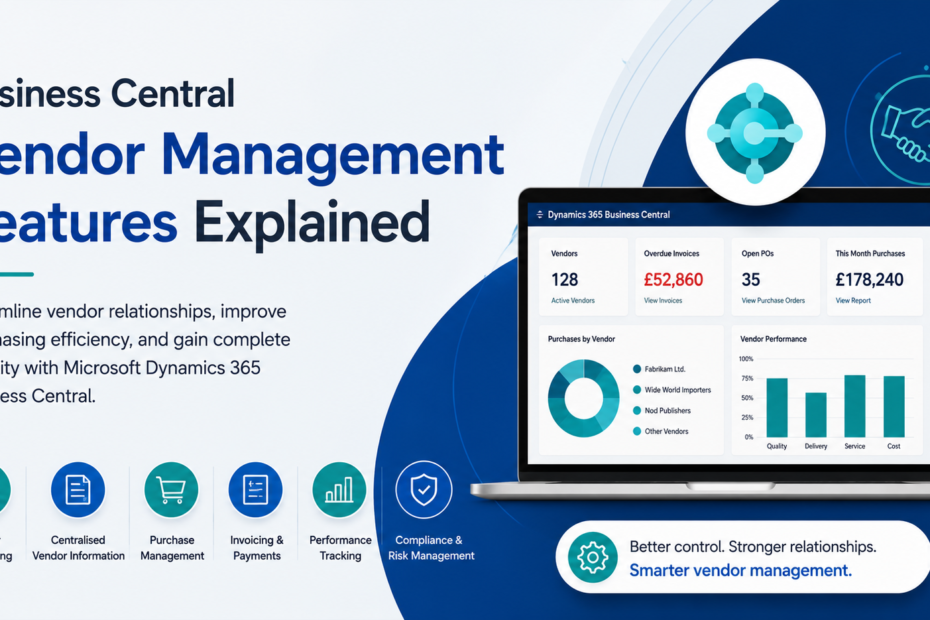
Task: Click the Better control. Stronger relationships. text
Action: (753, 546)
